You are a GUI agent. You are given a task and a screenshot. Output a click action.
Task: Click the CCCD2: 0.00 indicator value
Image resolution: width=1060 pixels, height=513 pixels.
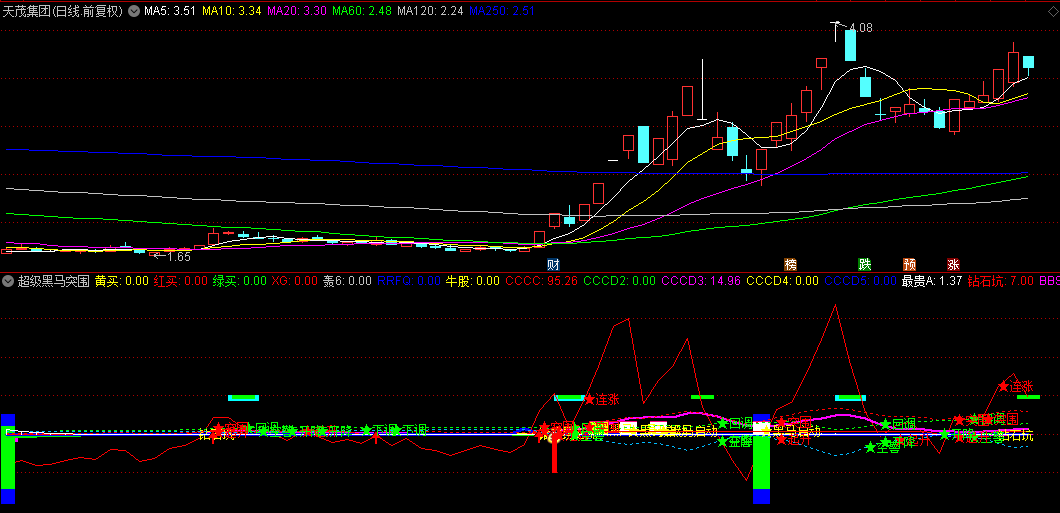coord(619,280)
